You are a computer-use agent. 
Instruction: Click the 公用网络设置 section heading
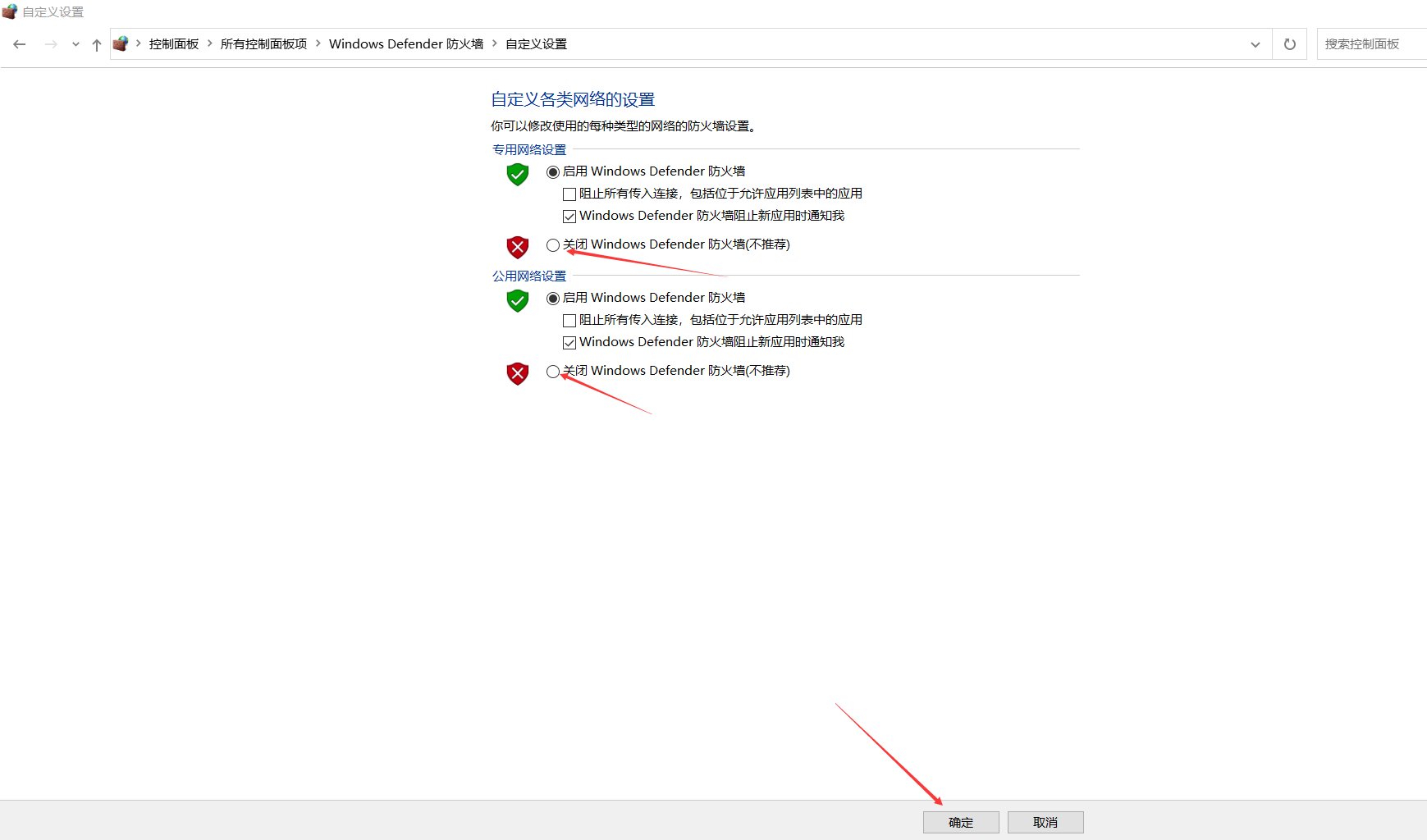coord(529,276)
